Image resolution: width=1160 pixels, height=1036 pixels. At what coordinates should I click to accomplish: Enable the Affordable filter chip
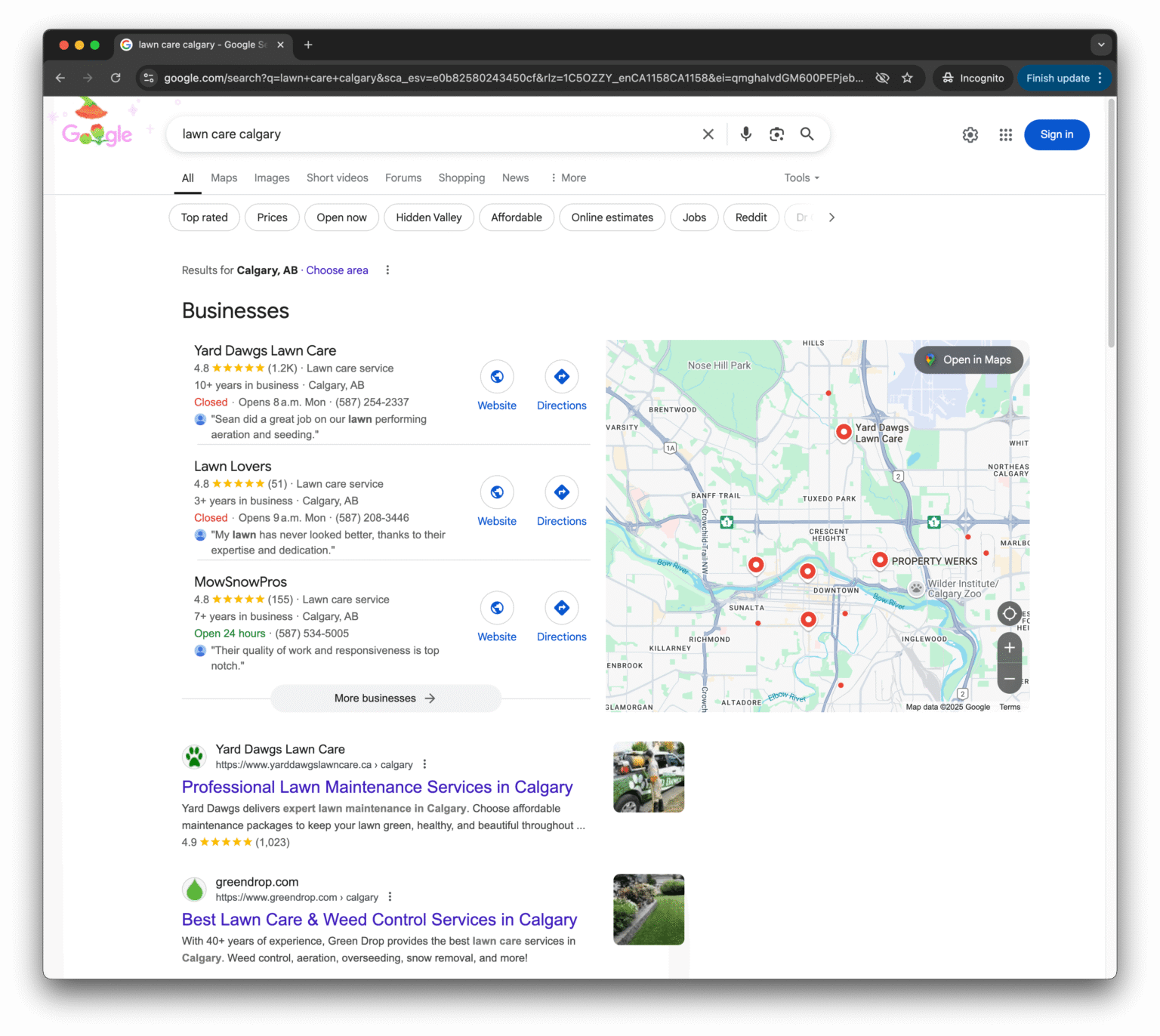point(516,217)
